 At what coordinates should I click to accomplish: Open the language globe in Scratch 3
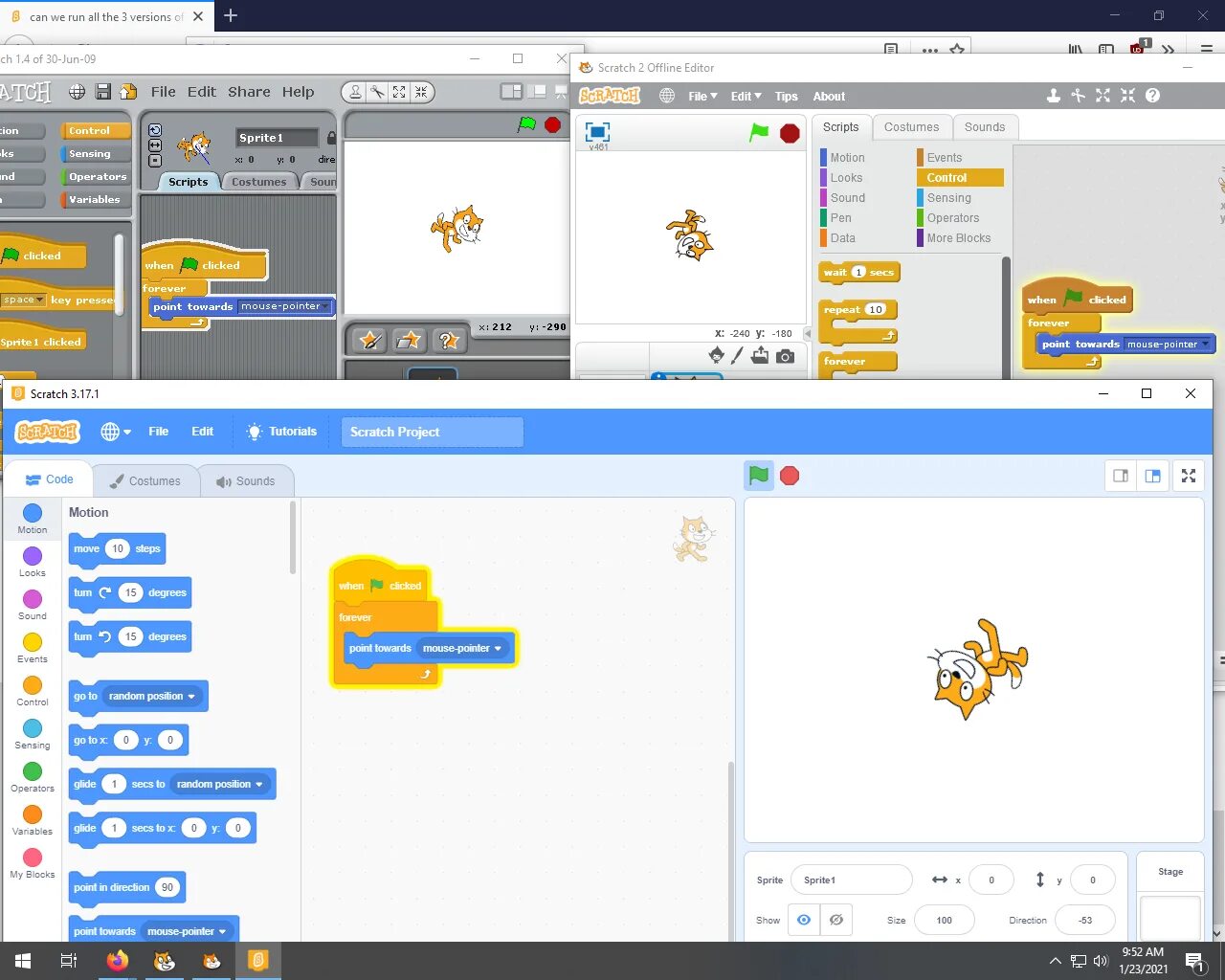coord(116,432)
